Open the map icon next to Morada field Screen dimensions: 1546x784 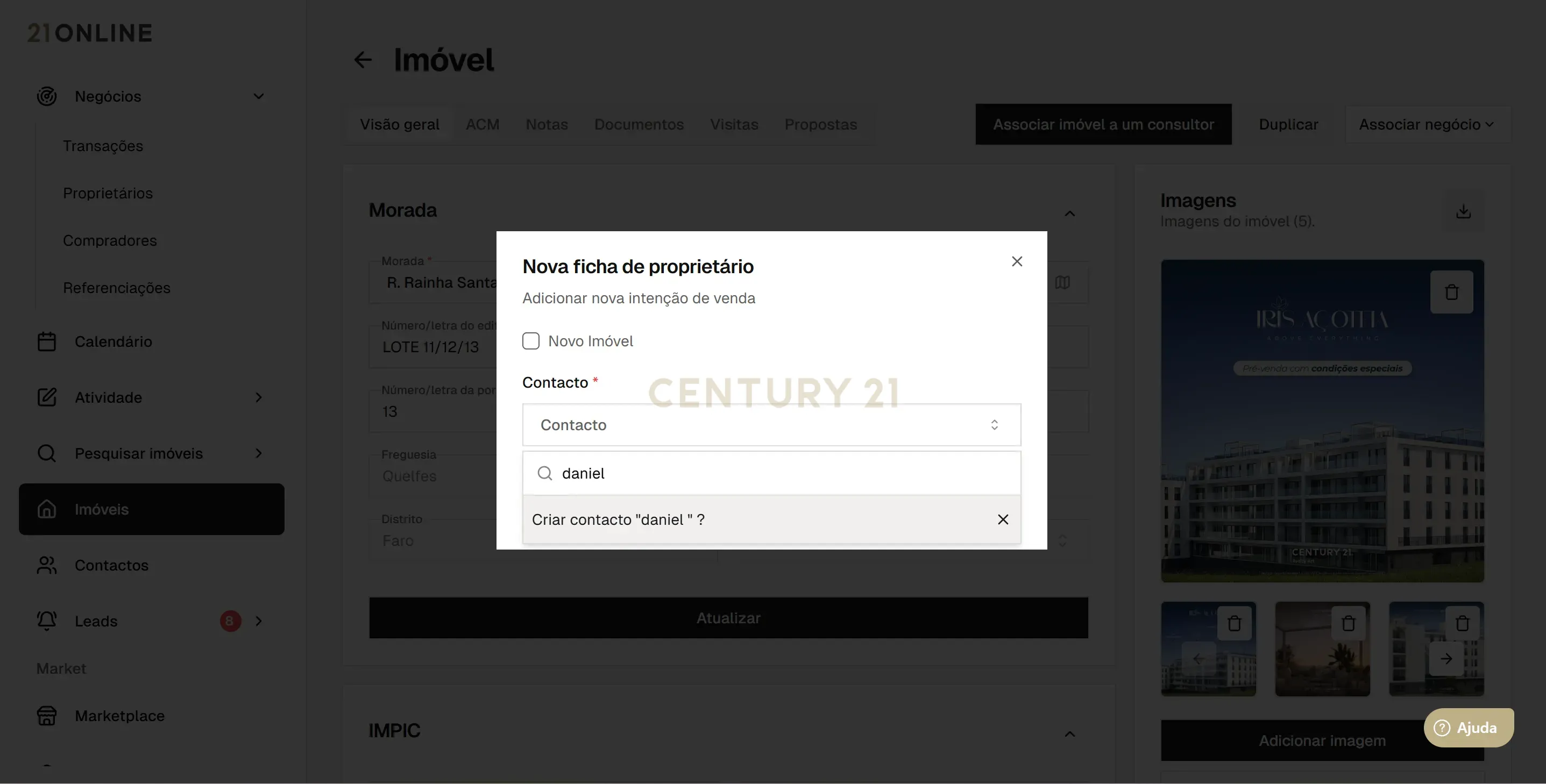(x=1062, y=282)
